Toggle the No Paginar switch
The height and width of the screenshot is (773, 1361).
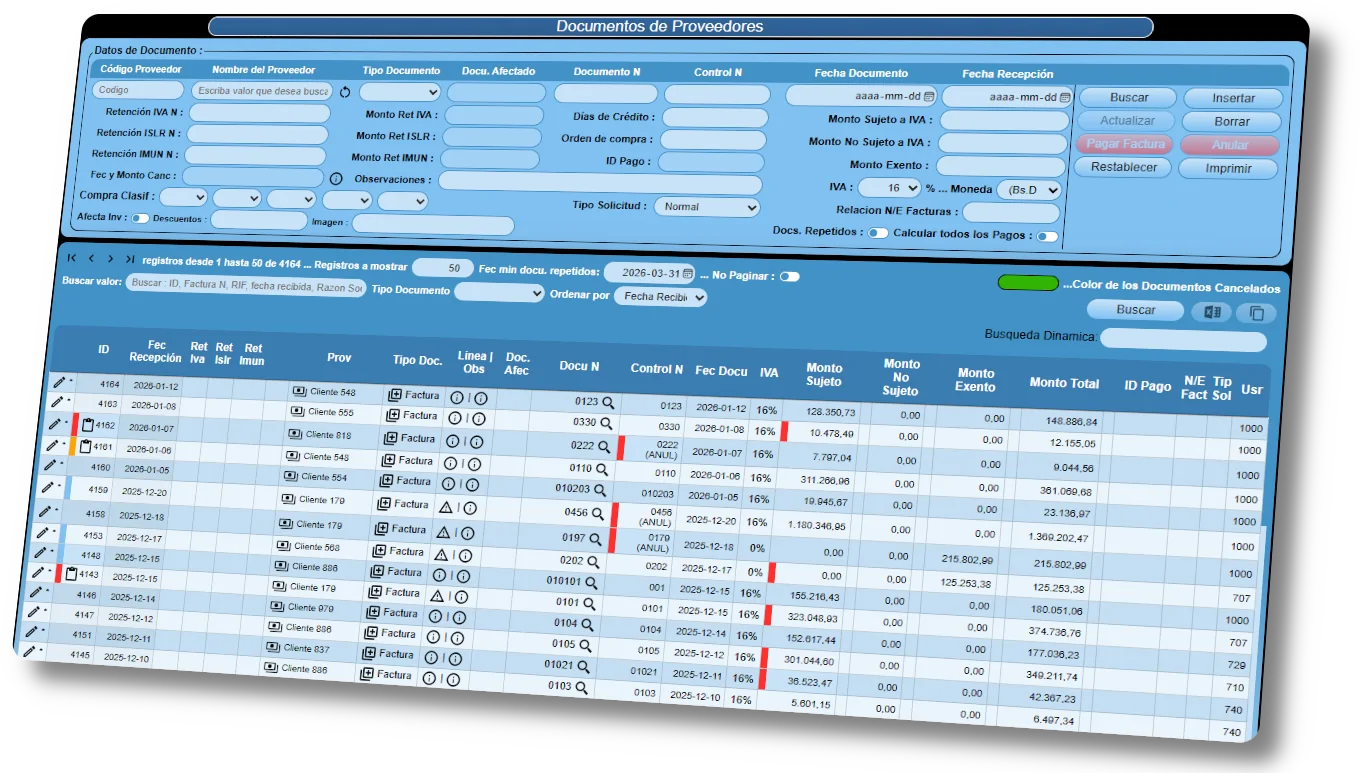789,276
